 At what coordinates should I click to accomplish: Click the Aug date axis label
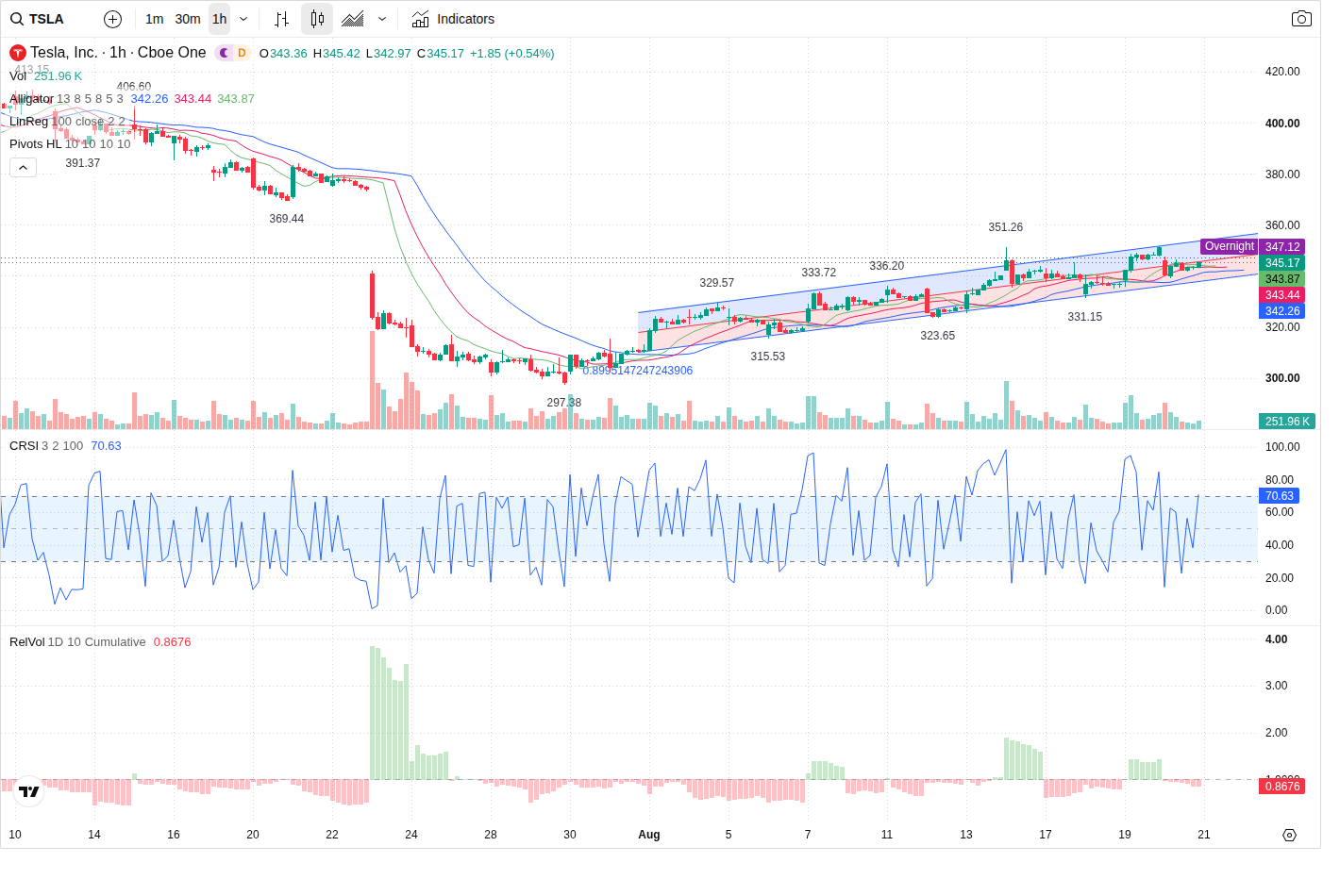pyautogui.click(x=649, y=835)
